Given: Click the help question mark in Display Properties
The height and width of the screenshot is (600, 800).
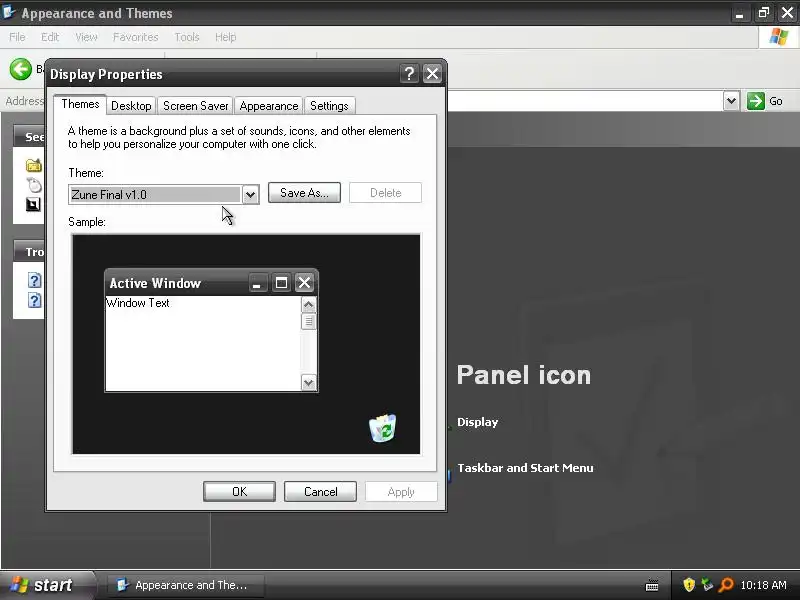Looking at the screenshot, I should [x=409, y=73].
